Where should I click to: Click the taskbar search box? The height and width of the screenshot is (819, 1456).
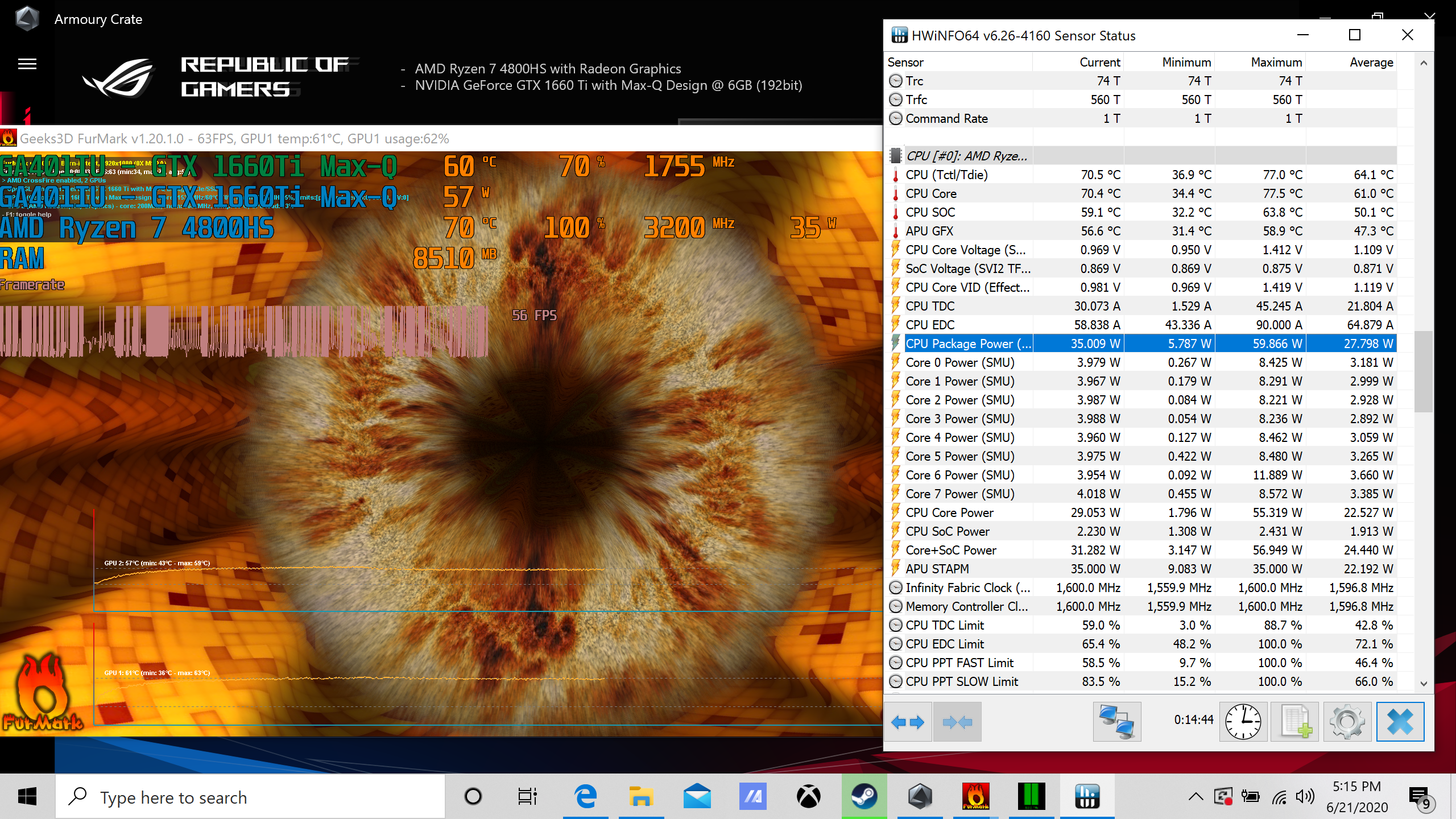click(250, 796)
